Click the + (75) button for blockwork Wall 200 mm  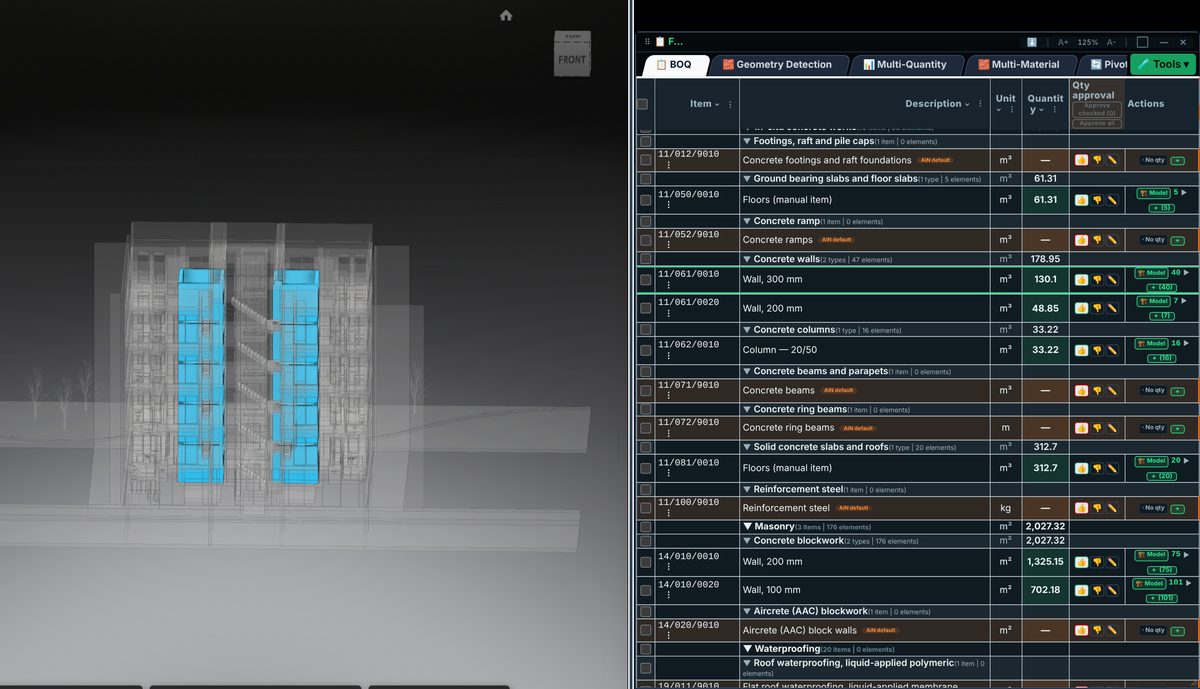click(1160, 570)
